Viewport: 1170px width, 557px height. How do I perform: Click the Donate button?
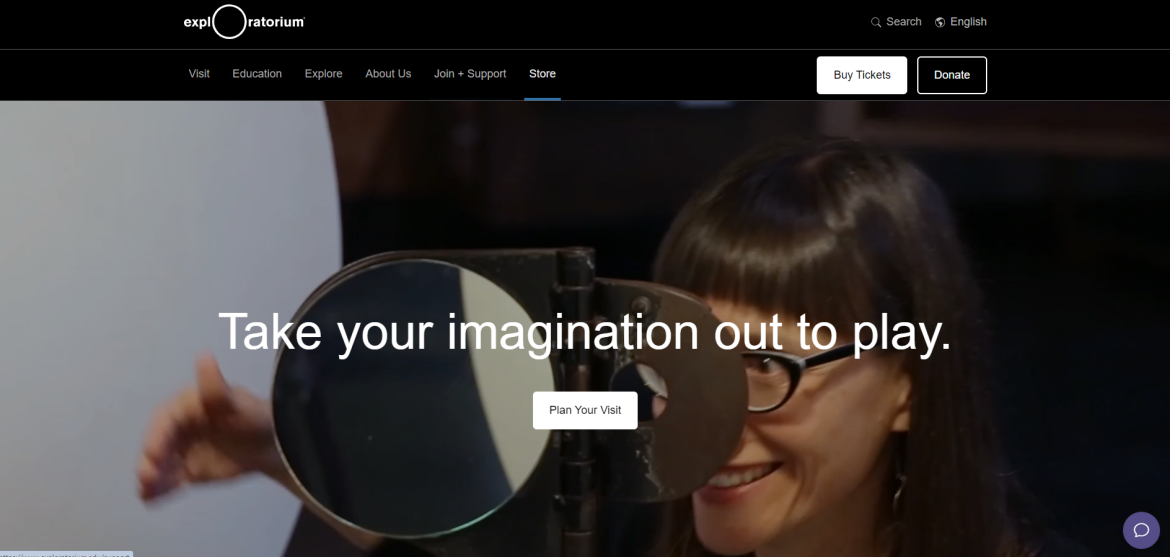click(952, 75)
